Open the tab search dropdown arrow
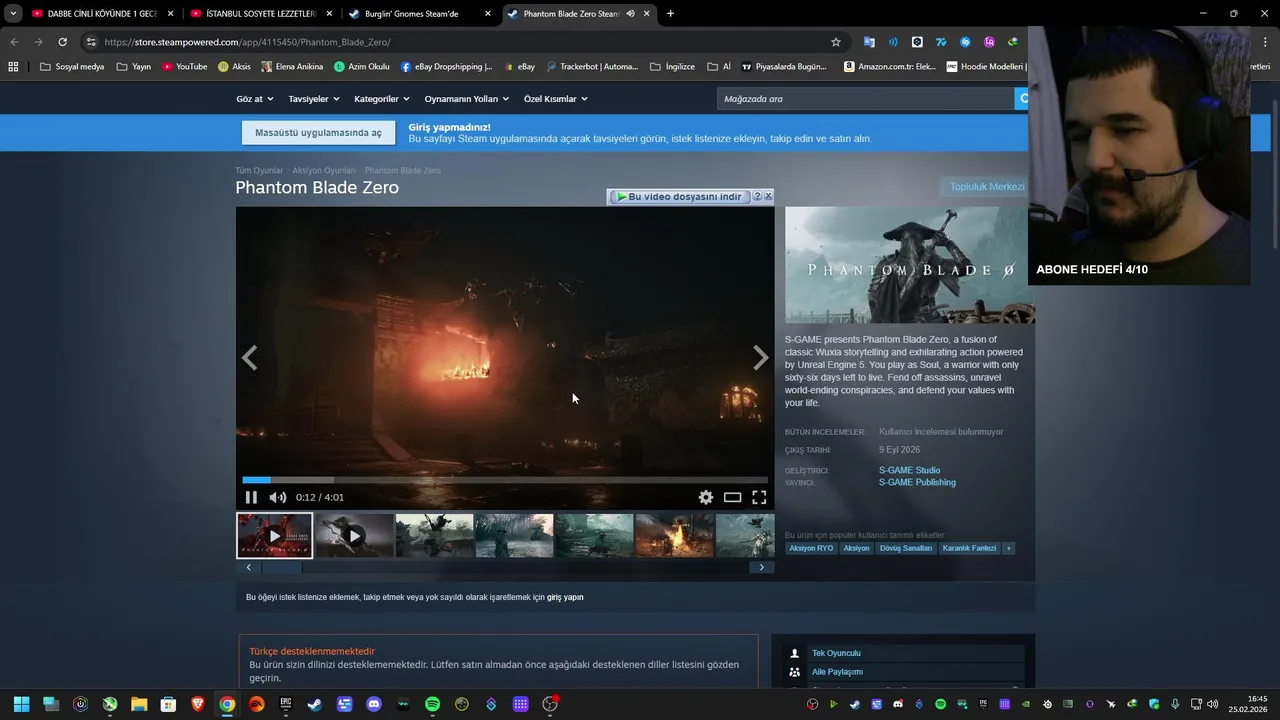 (13, 14)
